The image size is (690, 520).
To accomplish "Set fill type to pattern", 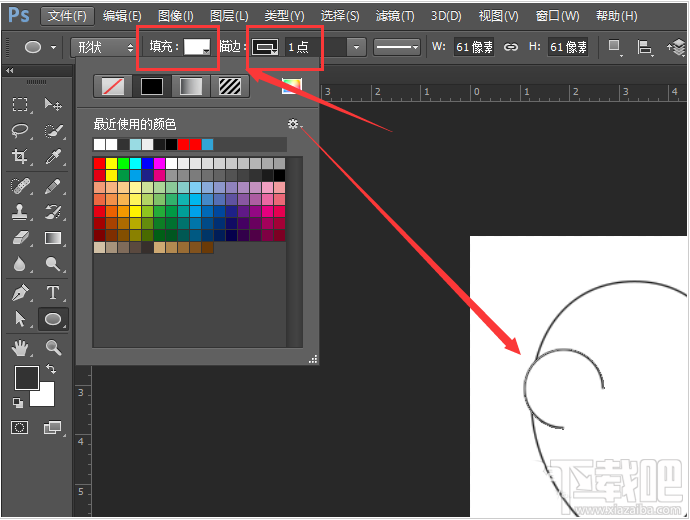I will click(230, 86).
